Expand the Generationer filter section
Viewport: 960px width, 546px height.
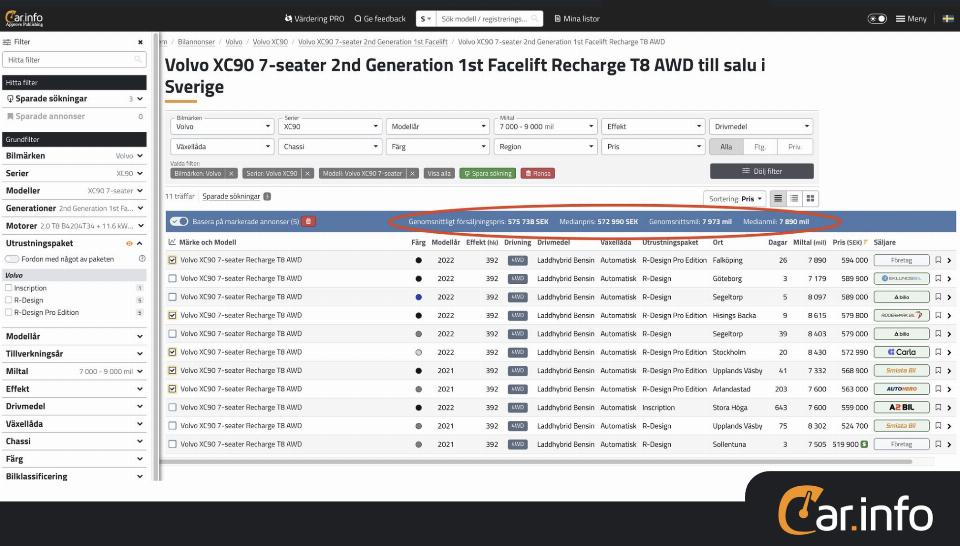[74, 208]
